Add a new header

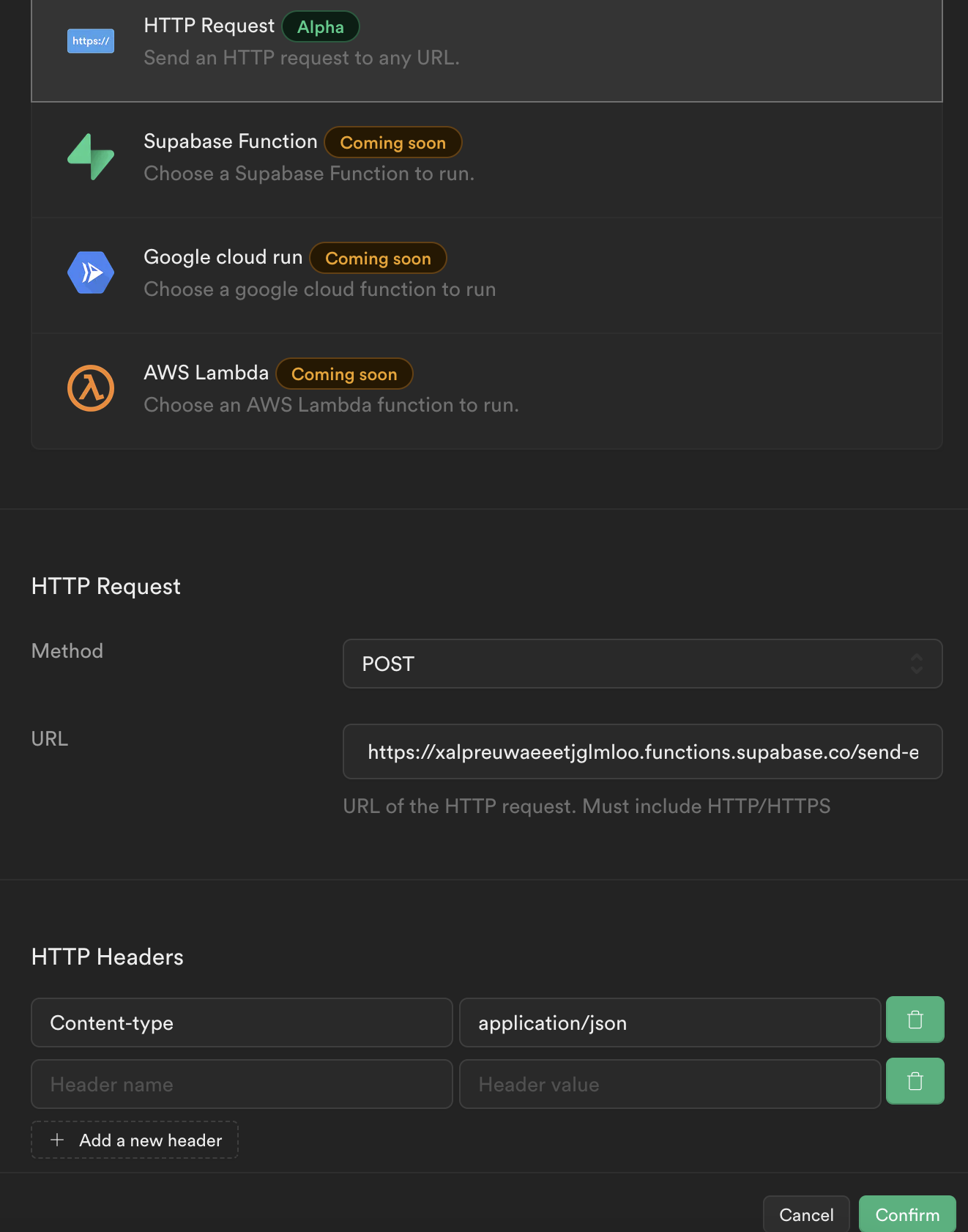tap(135, 1140)
